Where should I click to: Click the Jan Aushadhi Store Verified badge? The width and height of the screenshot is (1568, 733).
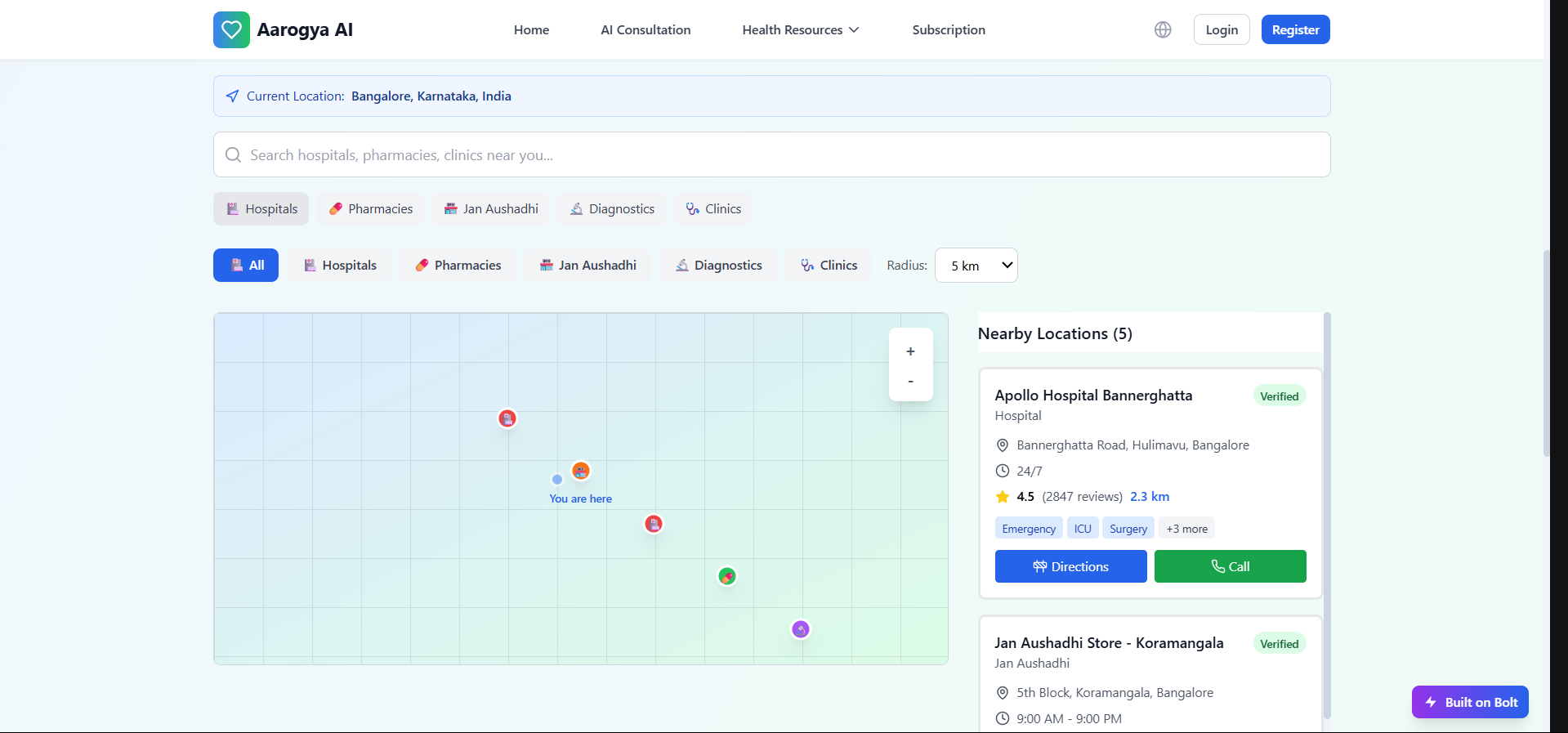point(1279,644)
